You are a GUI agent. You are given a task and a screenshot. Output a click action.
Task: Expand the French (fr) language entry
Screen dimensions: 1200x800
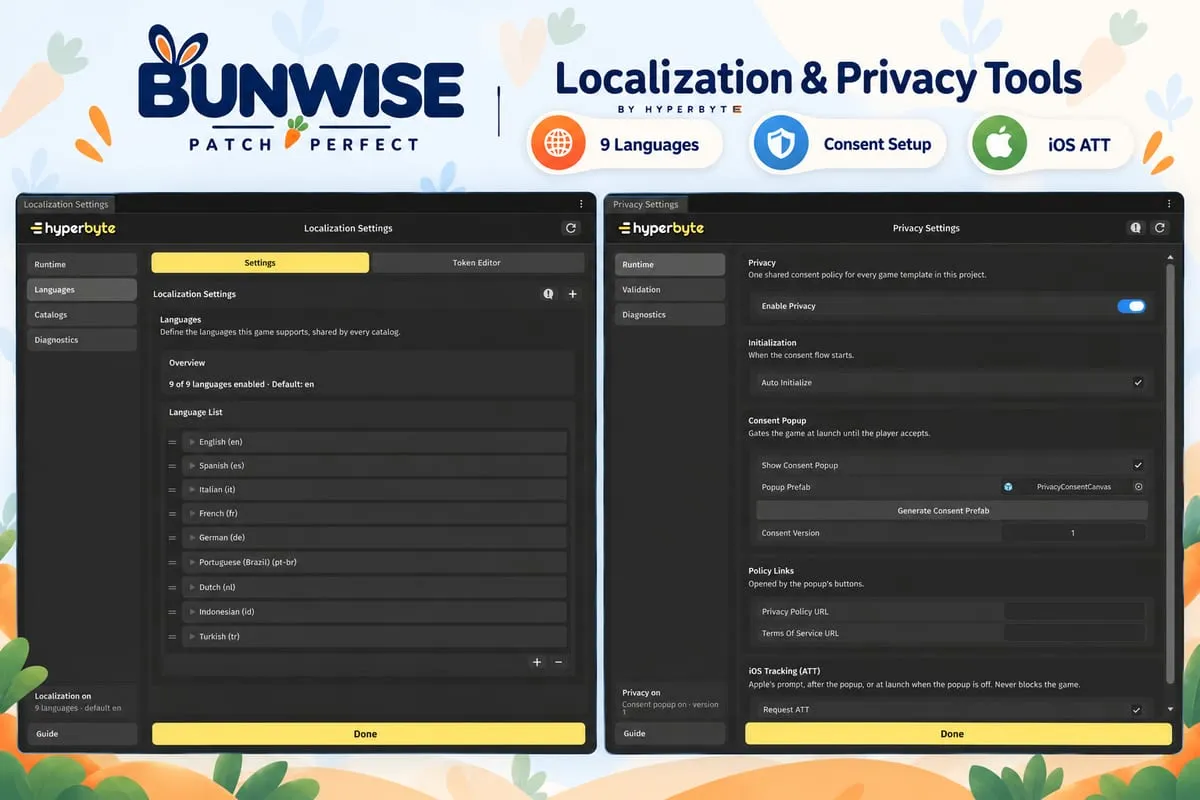coord(191,514)
